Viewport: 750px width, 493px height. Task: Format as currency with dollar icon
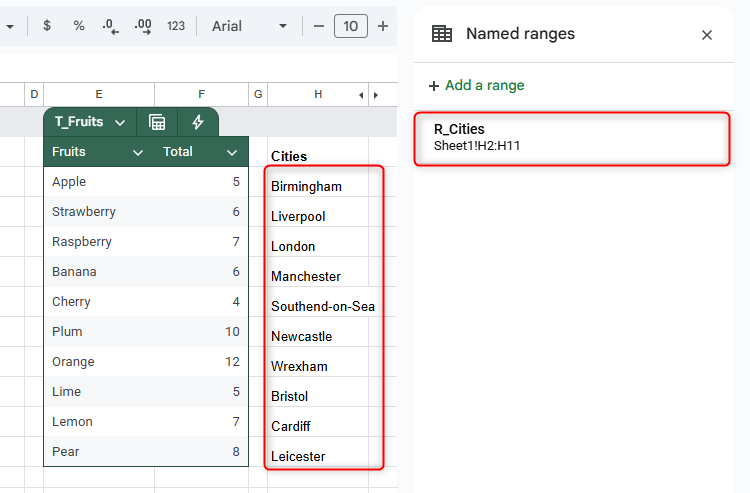47,26
